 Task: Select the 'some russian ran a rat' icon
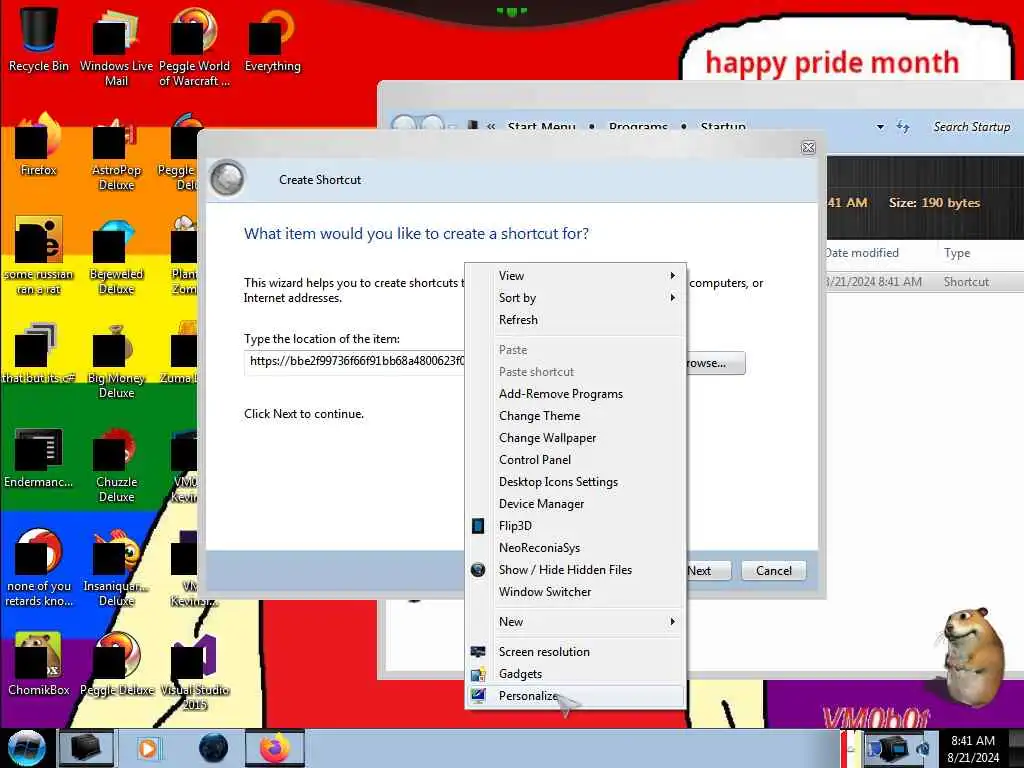coord(39,256)
